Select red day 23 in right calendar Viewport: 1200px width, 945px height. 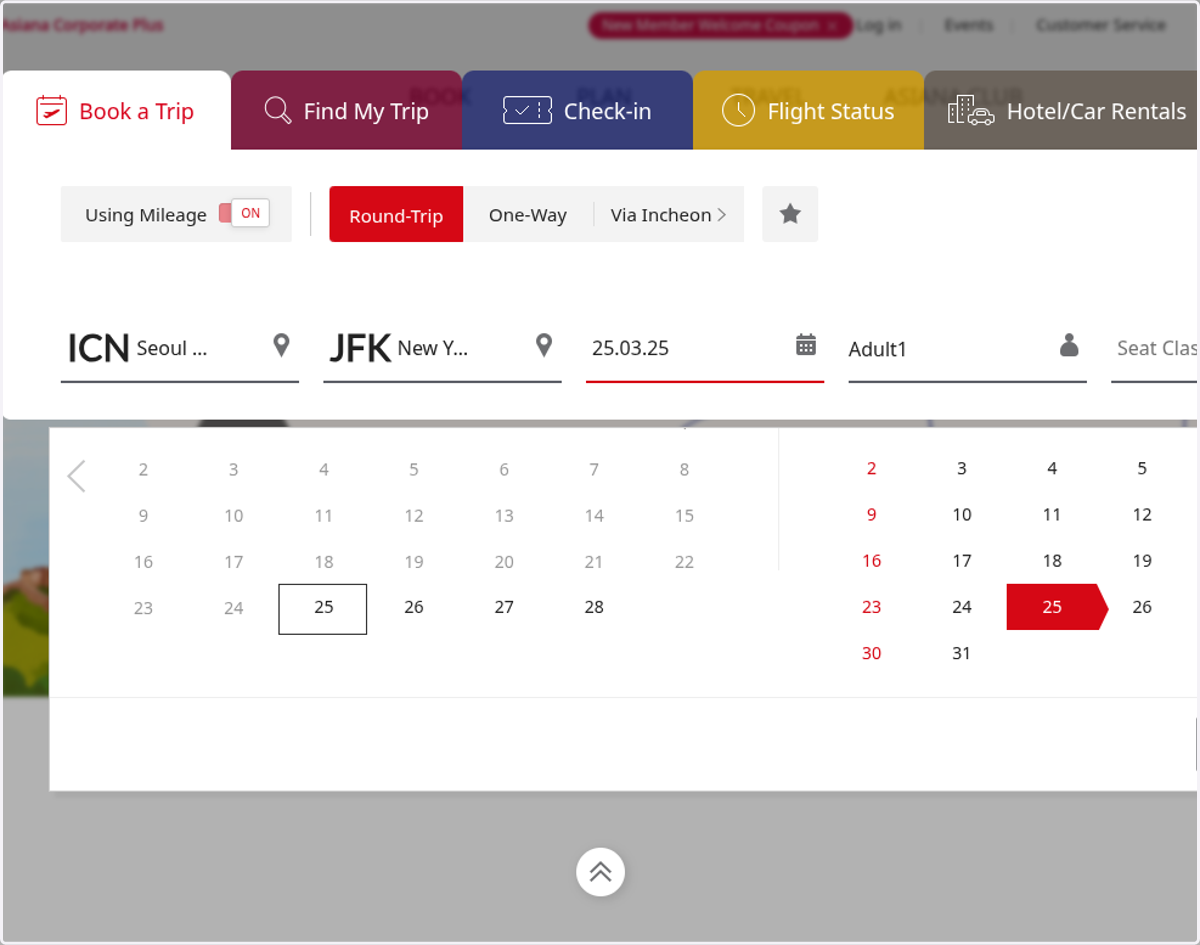pos(872,607)
